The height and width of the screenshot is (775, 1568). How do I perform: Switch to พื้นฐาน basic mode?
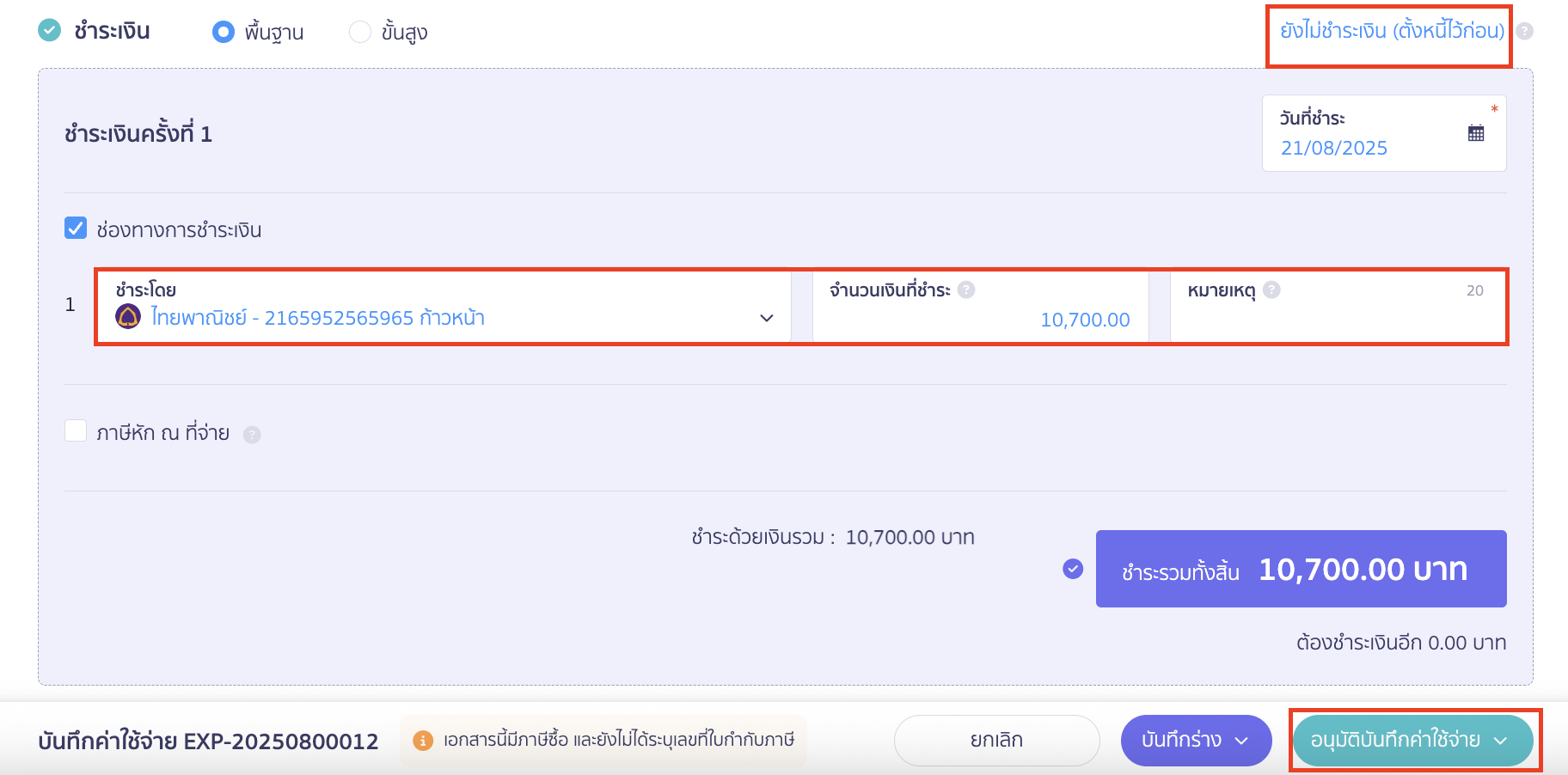pyautogui.click(x=223, y=32)
